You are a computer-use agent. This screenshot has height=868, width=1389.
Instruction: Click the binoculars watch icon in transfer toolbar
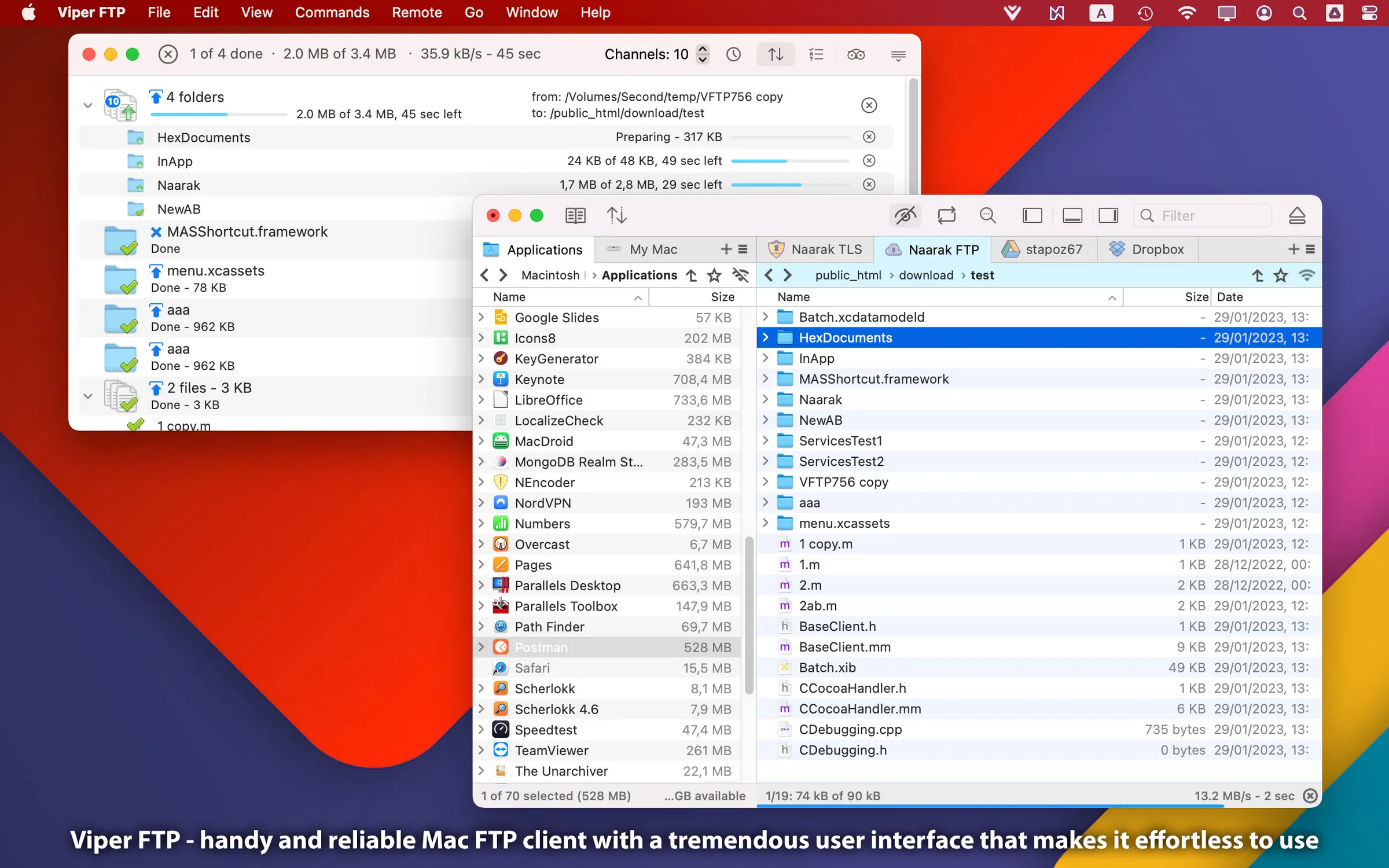coord(856,54)
